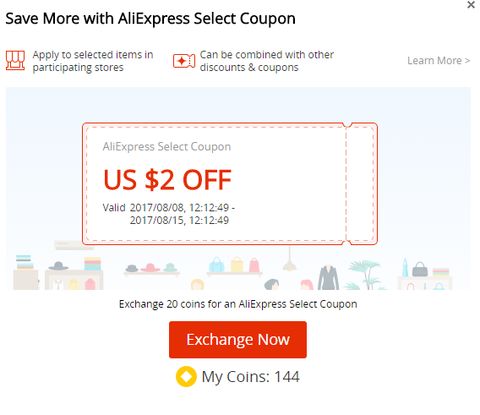Viewport: 480px width, 415px height.
Task: Click the 'Can be combined with other discounts' text
Action: (x=267, y=61)
